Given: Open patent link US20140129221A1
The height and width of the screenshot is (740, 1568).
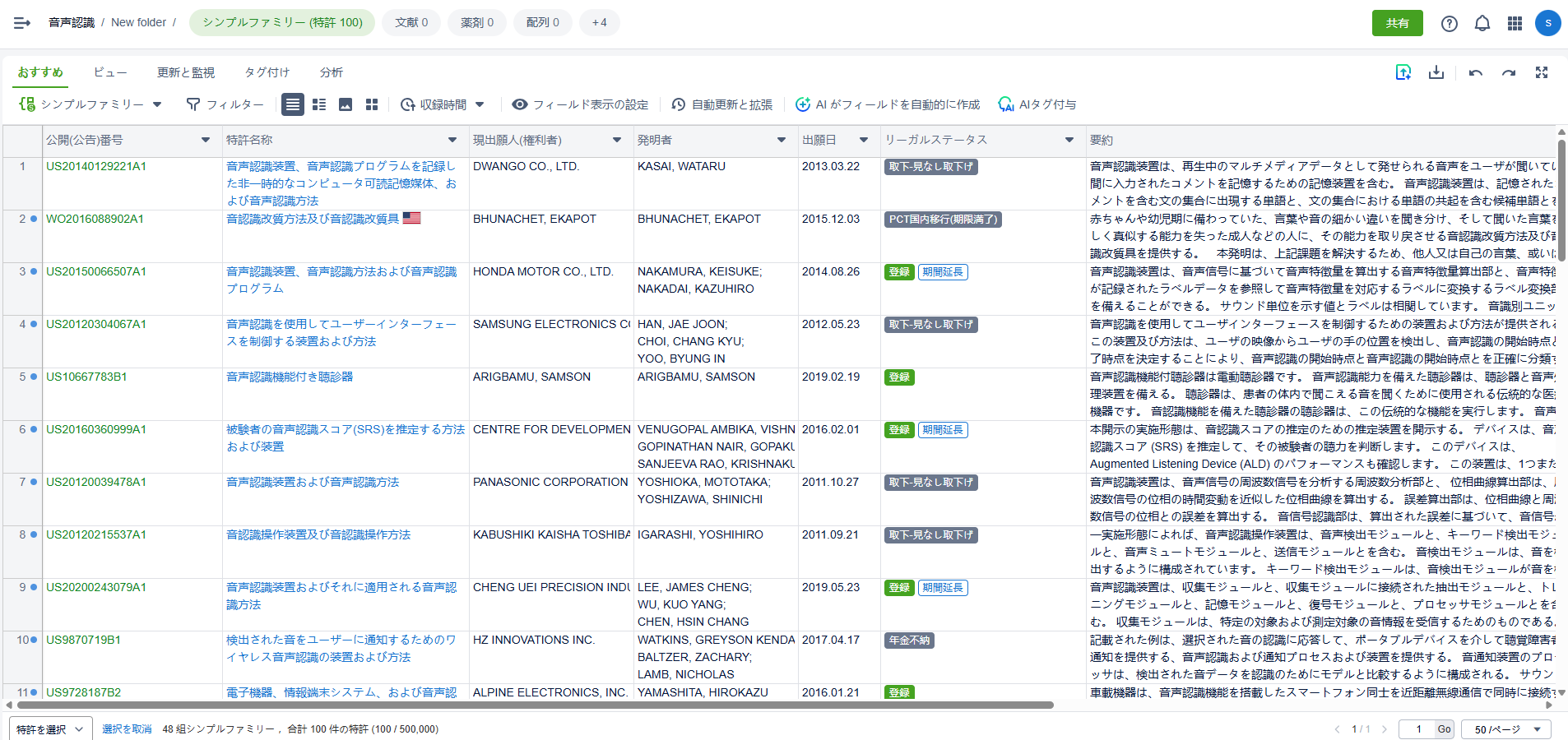Looking at the screenshot, I should pyautogui.click(x=96, y=166).
